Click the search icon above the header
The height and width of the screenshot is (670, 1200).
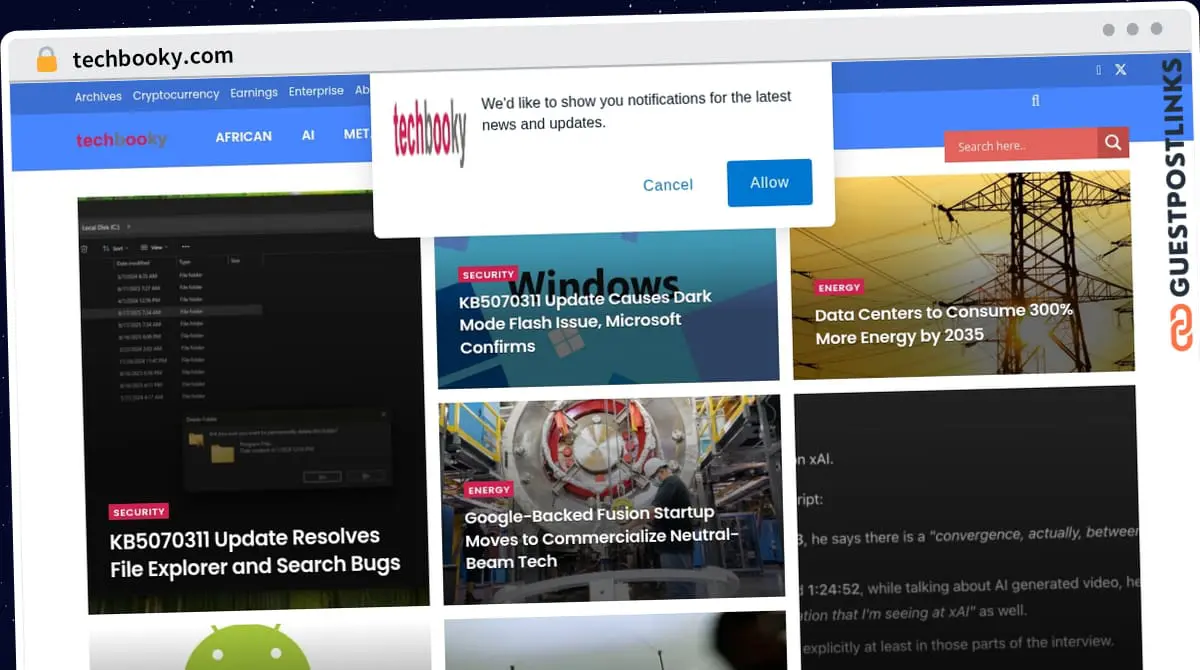[x=1035, y=100]
